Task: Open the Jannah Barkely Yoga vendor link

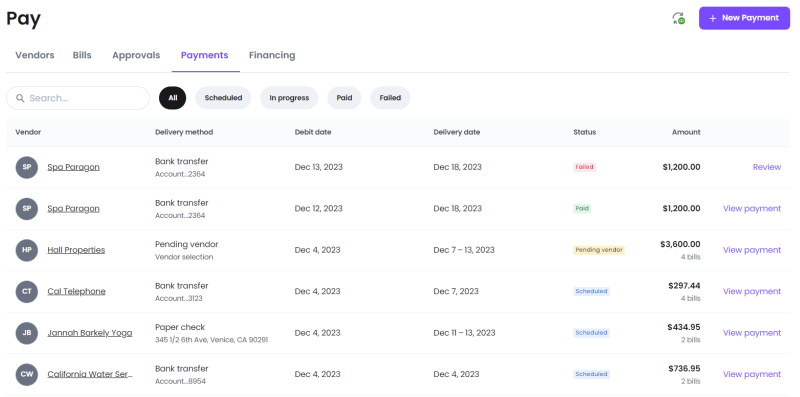Action: click(90, 333)
